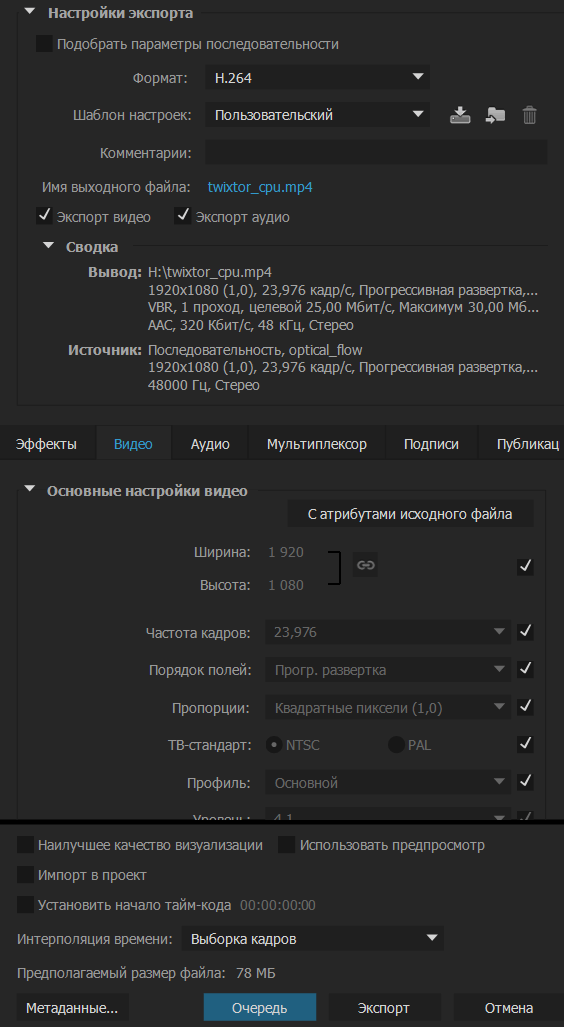The width and height of the screenshot is (564, 1027).
Task: Enable Установить начало тайм-кода checkbox
Action: click(x=25, y=905)
